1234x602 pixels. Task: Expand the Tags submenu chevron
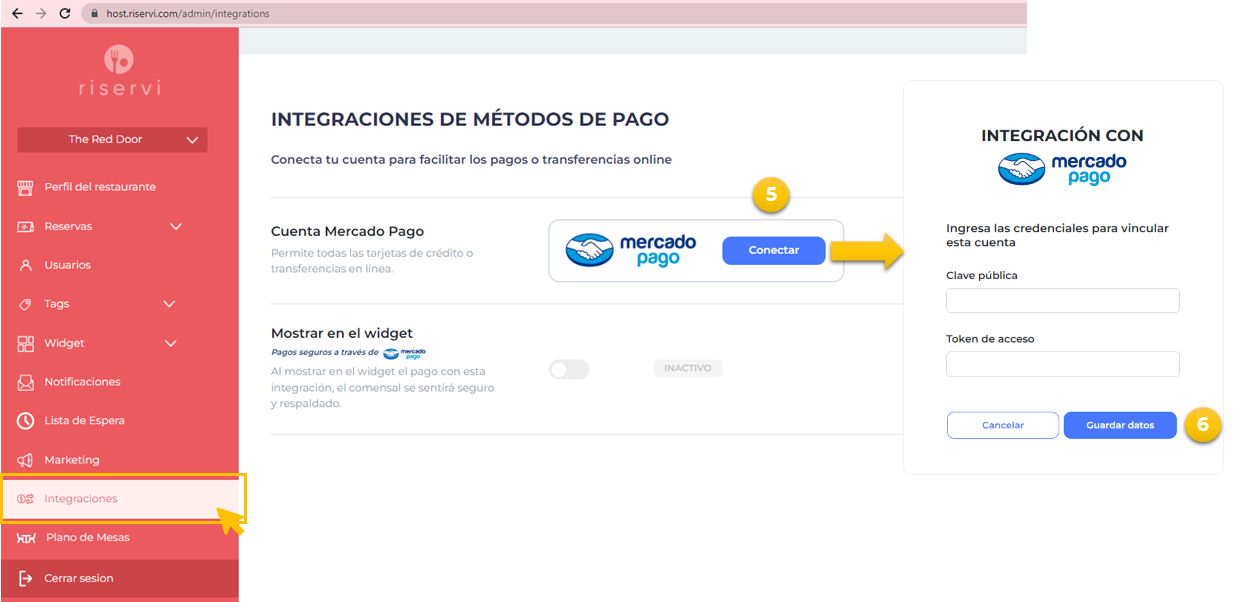169,304
